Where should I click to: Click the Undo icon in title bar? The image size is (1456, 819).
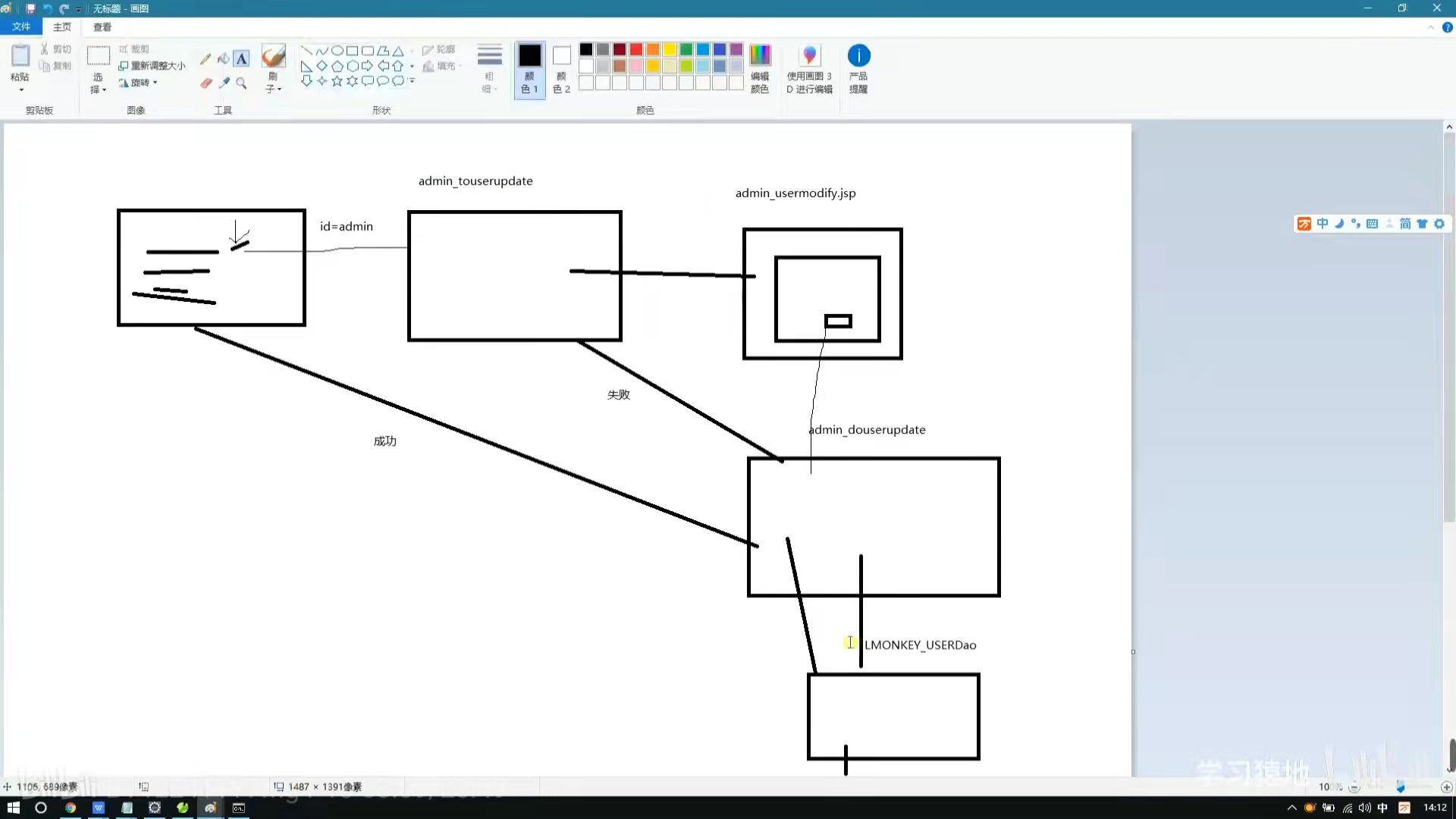click(x=47, y=8)
